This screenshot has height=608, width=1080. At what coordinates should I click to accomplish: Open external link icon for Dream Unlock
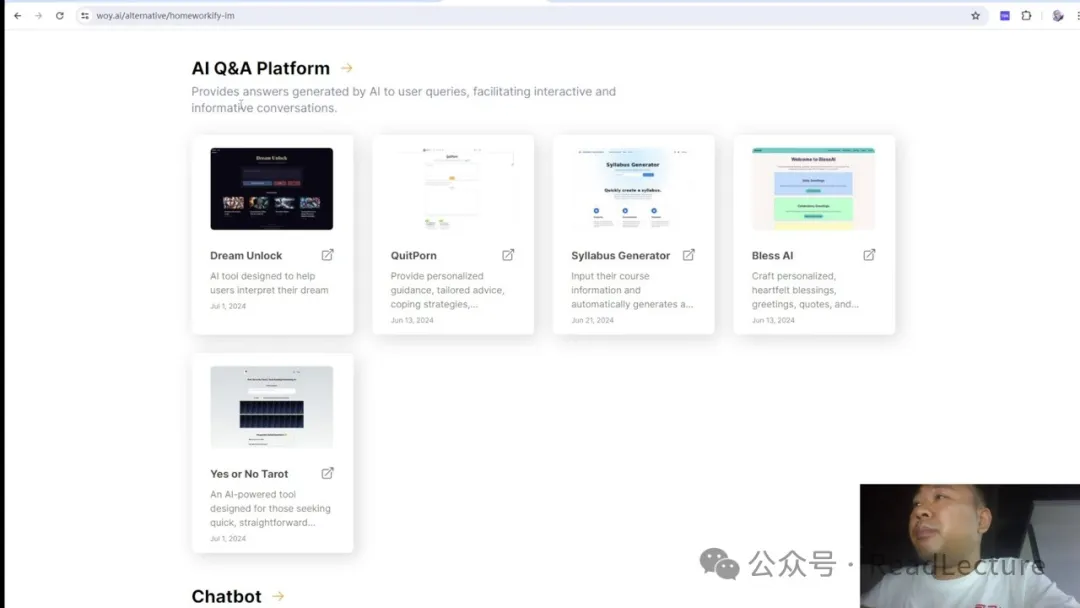click(x=327, y=255)
